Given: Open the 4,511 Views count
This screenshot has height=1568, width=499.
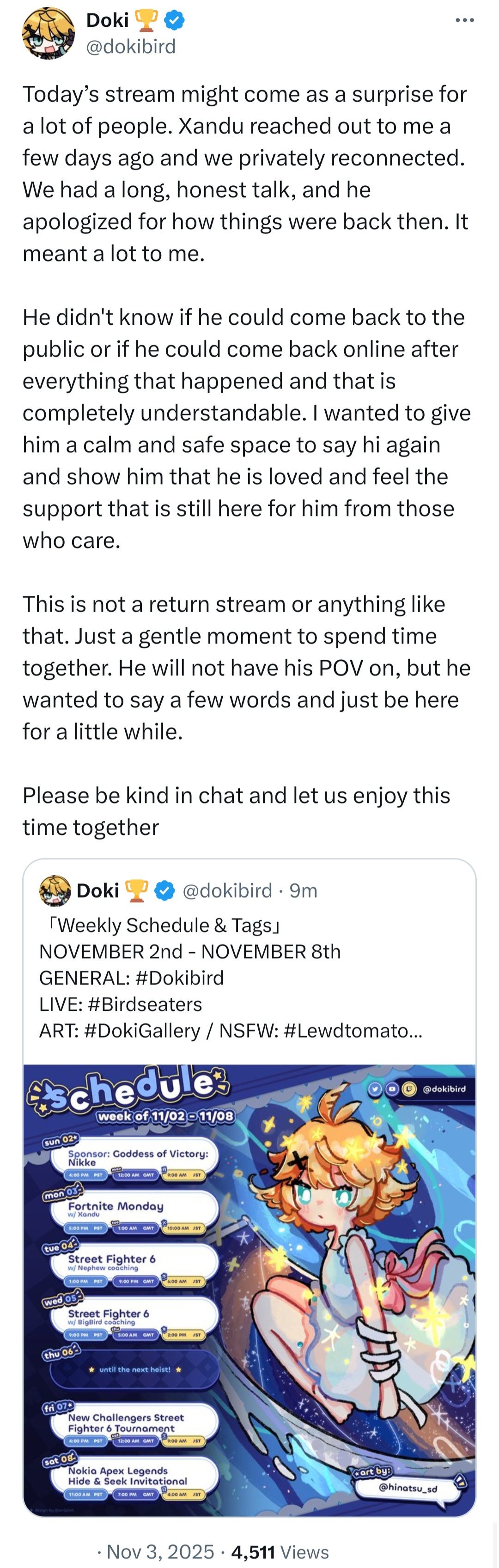Looking at the screenshot, I should 280,1551.
